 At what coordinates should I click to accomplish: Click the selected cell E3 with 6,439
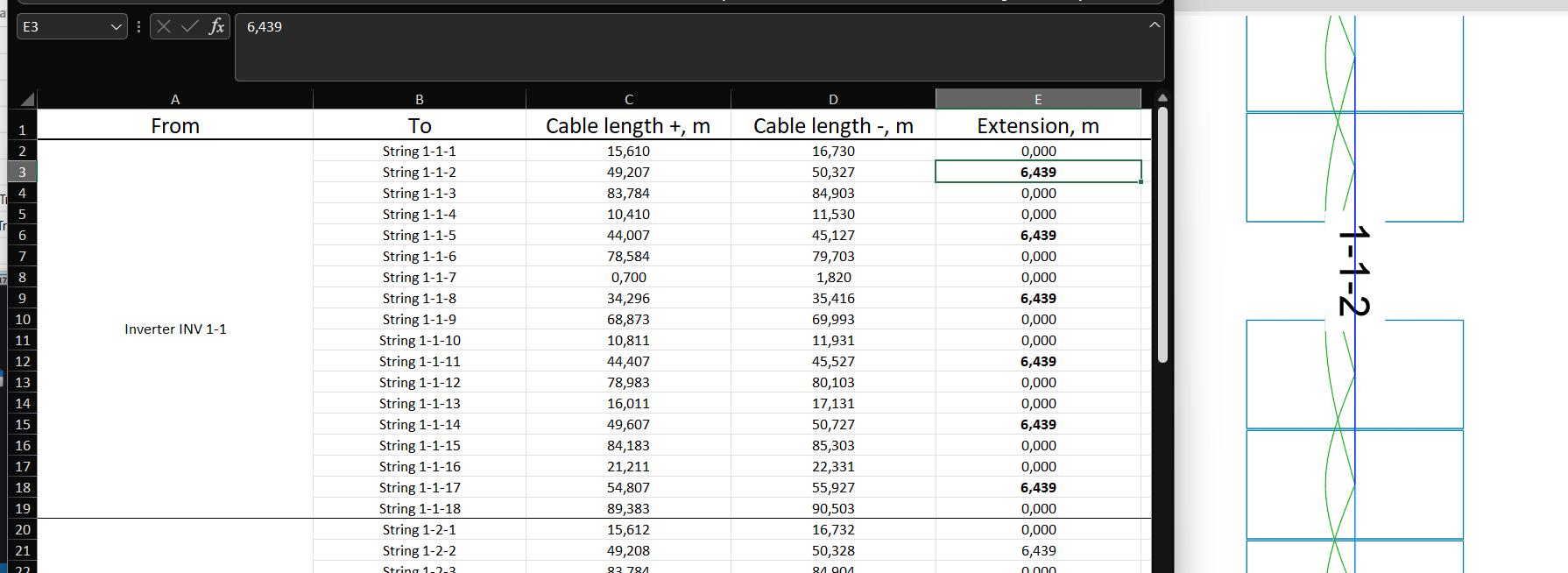pos(1038,172)
